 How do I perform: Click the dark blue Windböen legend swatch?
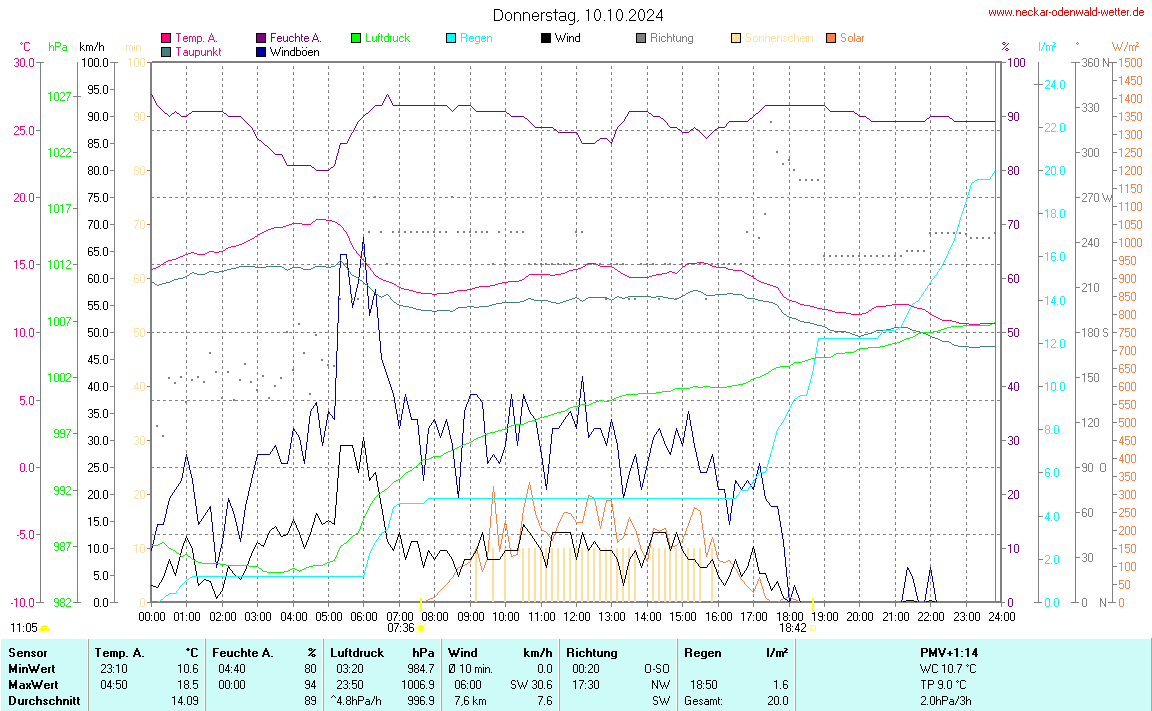click(x=261, y=51)
